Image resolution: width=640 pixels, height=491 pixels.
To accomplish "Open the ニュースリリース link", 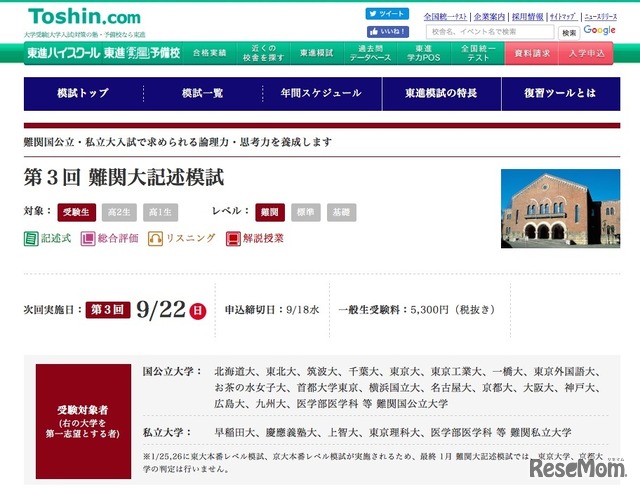I will pos(600,17).
